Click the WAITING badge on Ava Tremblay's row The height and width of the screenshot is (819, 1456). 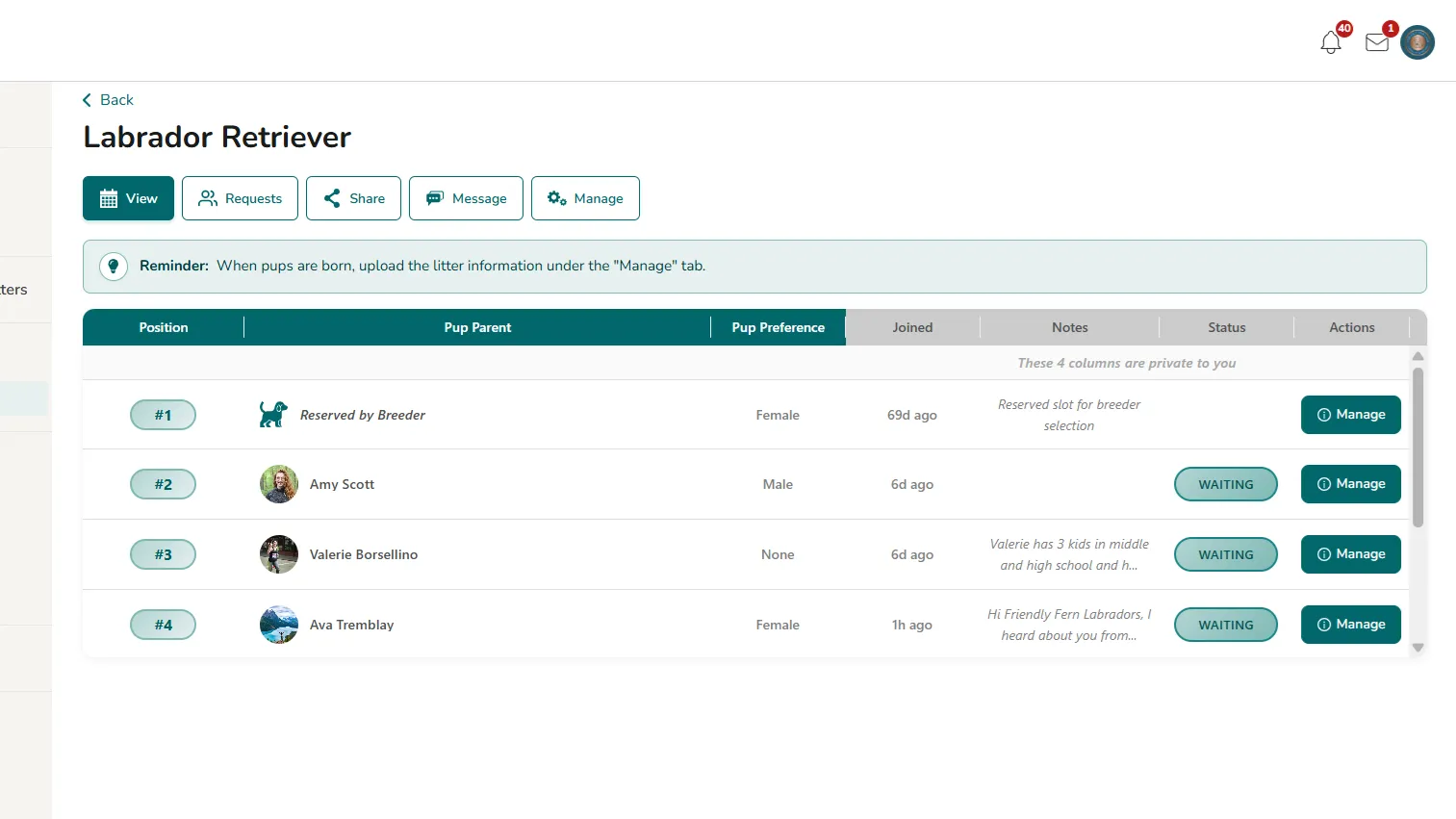click(1225, 625)
